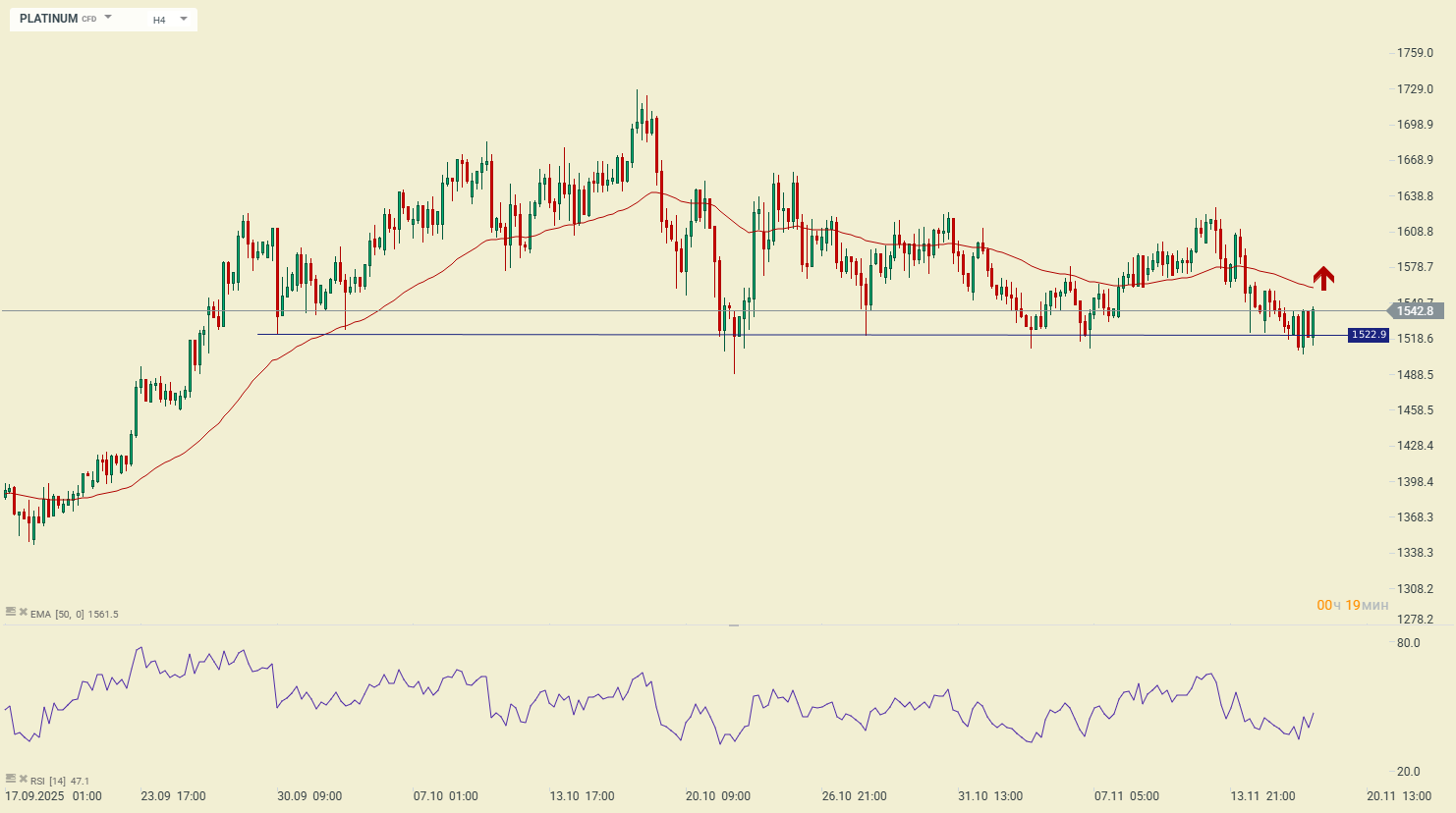
Task: Grab the divider handle between chart and RSI pane
Action: [x=733, y=624]
